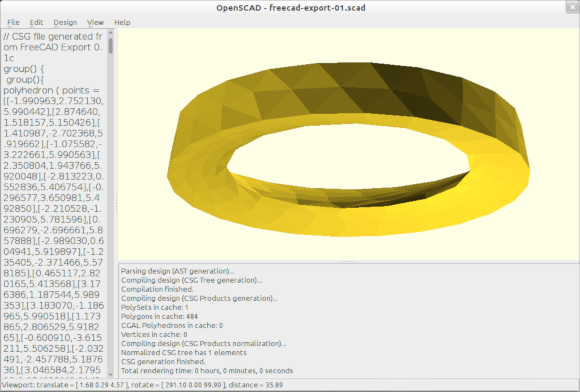Click the editor scrollbar track below thumb
The height and width of the screenshot is (392, 580).
click(x=110, y=213)
